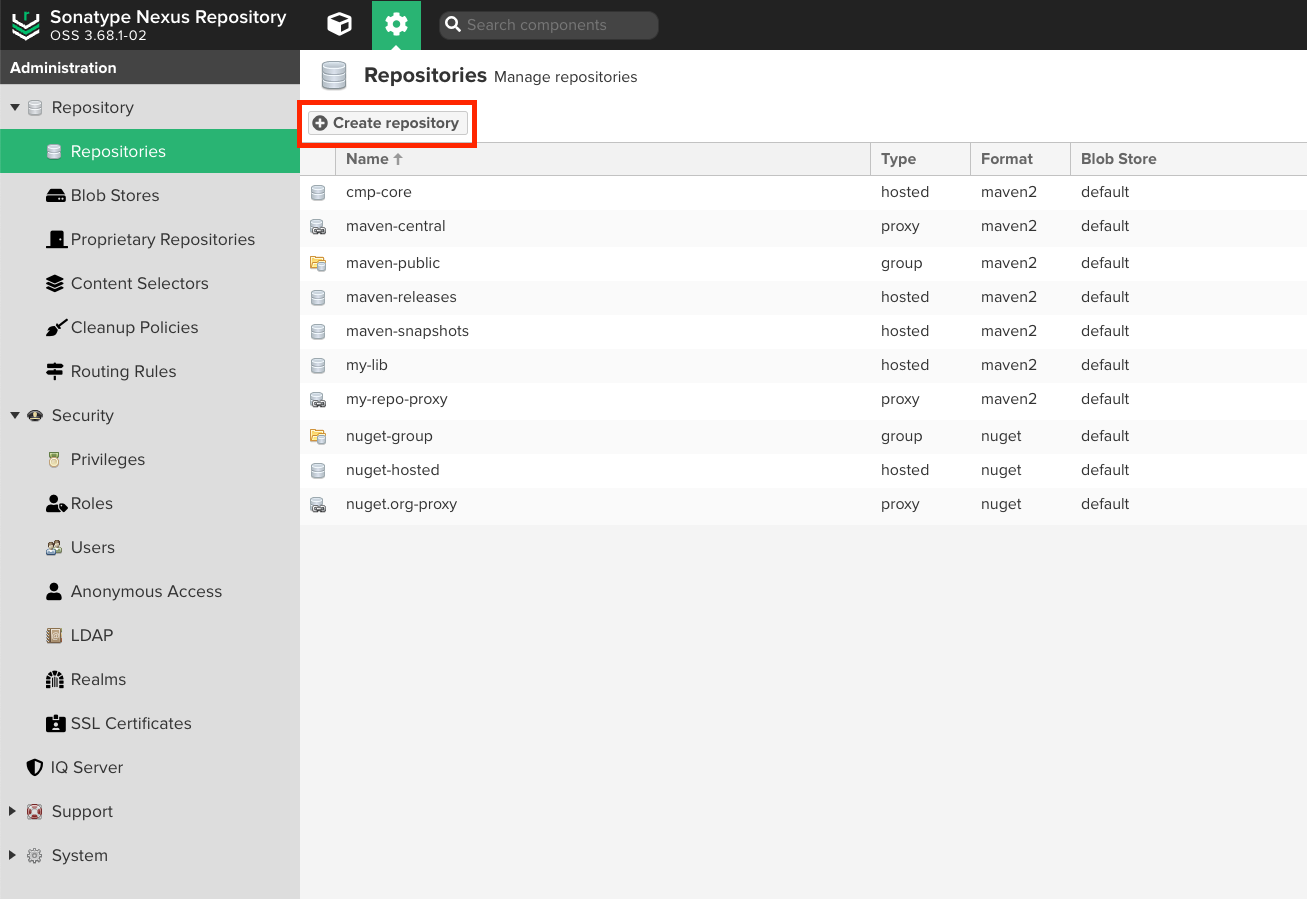Open IQ Server settings
The image size is (1307, 899).
150,768
